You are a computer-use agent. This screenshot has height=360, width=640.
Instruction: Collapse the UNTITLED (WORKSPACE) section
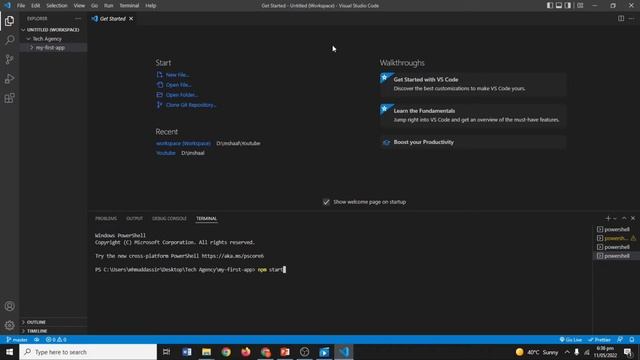coord(53,30)
